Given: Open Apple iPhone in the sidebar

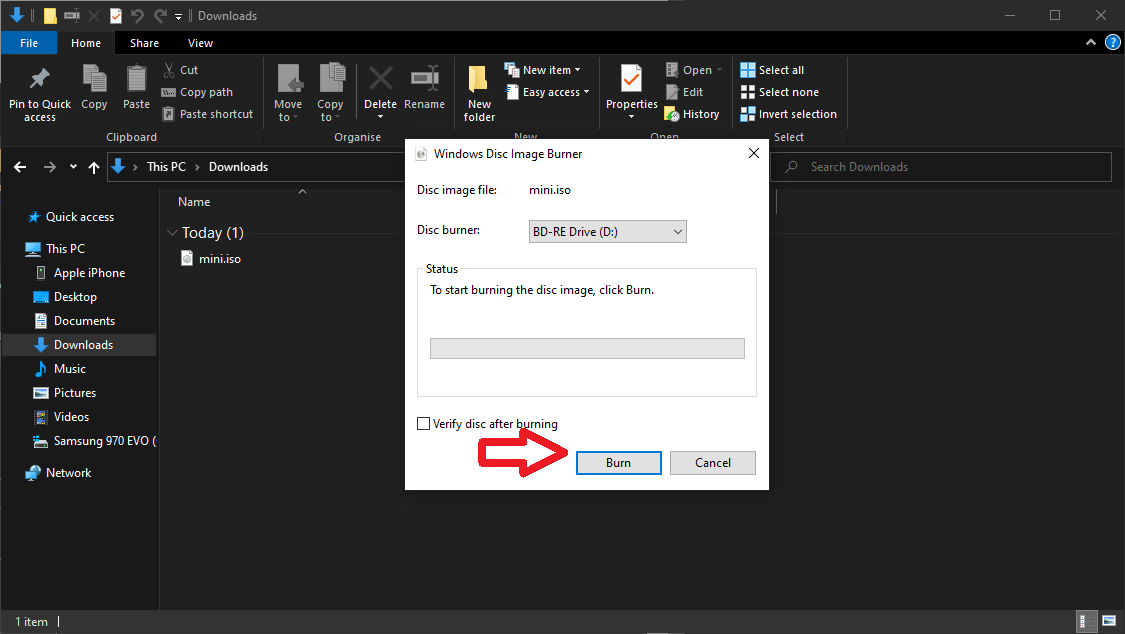Looking at the screenshot, I should point(81,273).
